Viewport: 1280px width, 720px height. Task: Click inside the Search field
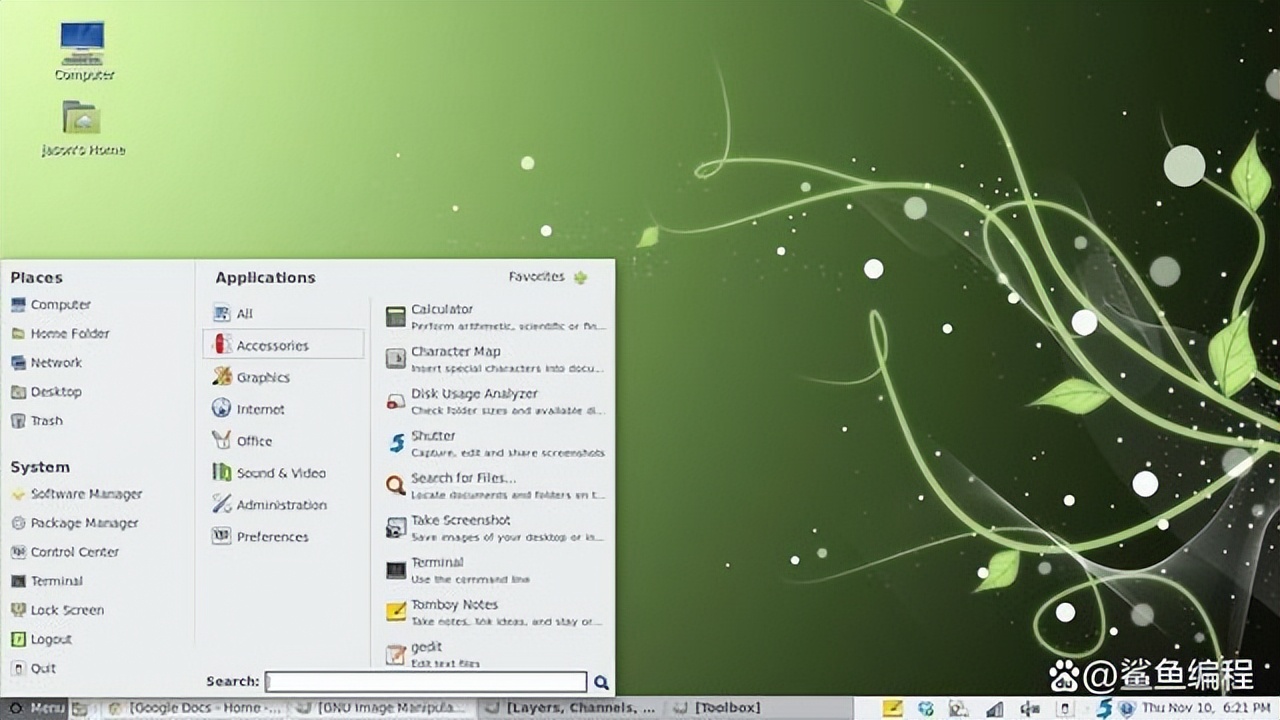(425, 681)
